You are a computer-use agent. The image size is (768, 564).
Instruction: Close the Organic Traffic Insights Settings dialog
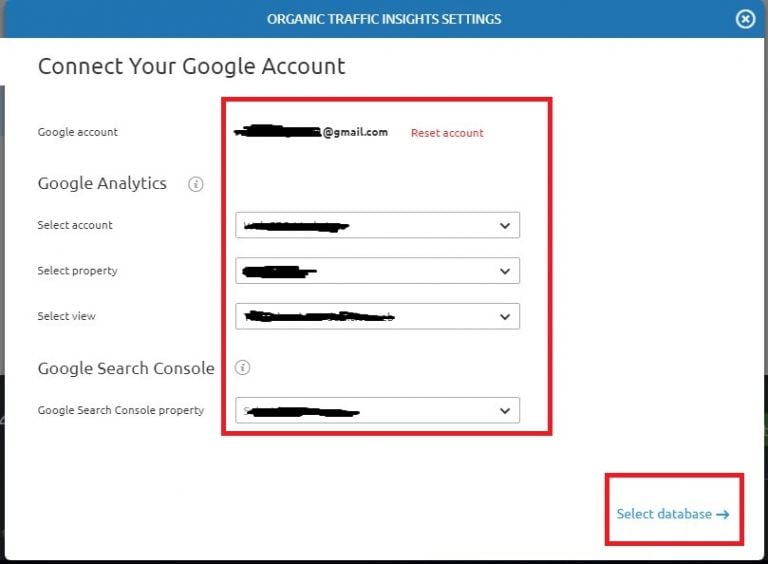745,19
